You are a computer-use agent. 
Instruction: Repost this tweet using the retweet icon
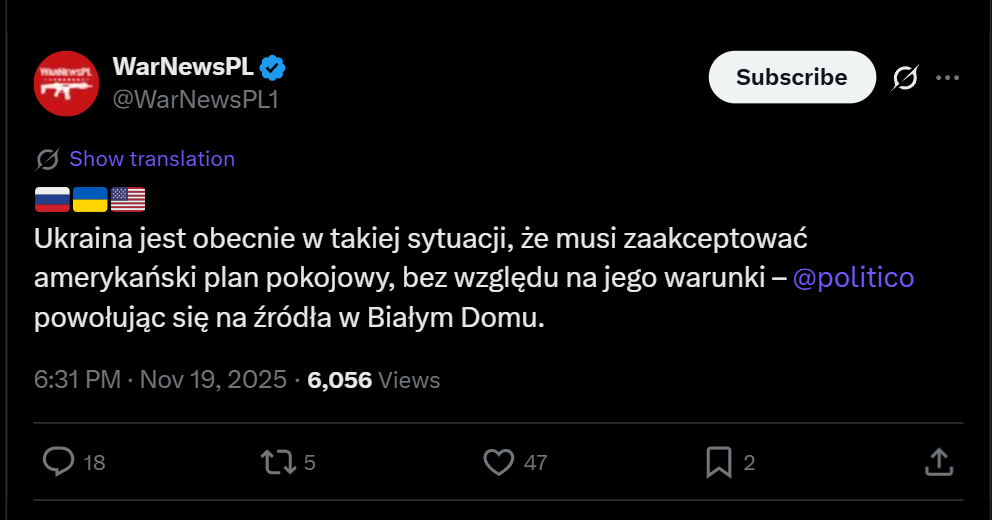277,461
